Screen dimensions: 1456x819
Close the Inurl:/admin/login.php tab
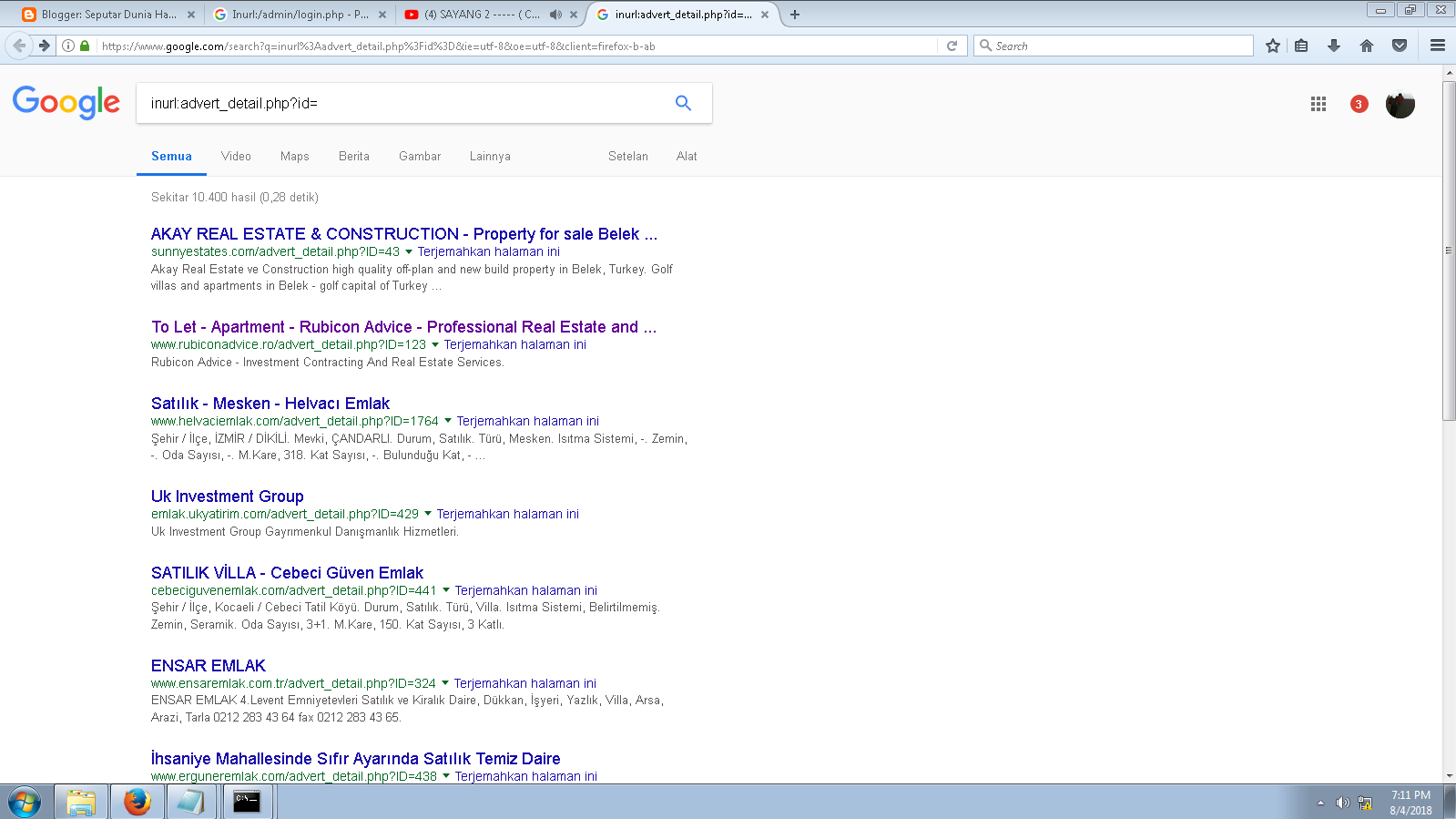tap(382, 15)
